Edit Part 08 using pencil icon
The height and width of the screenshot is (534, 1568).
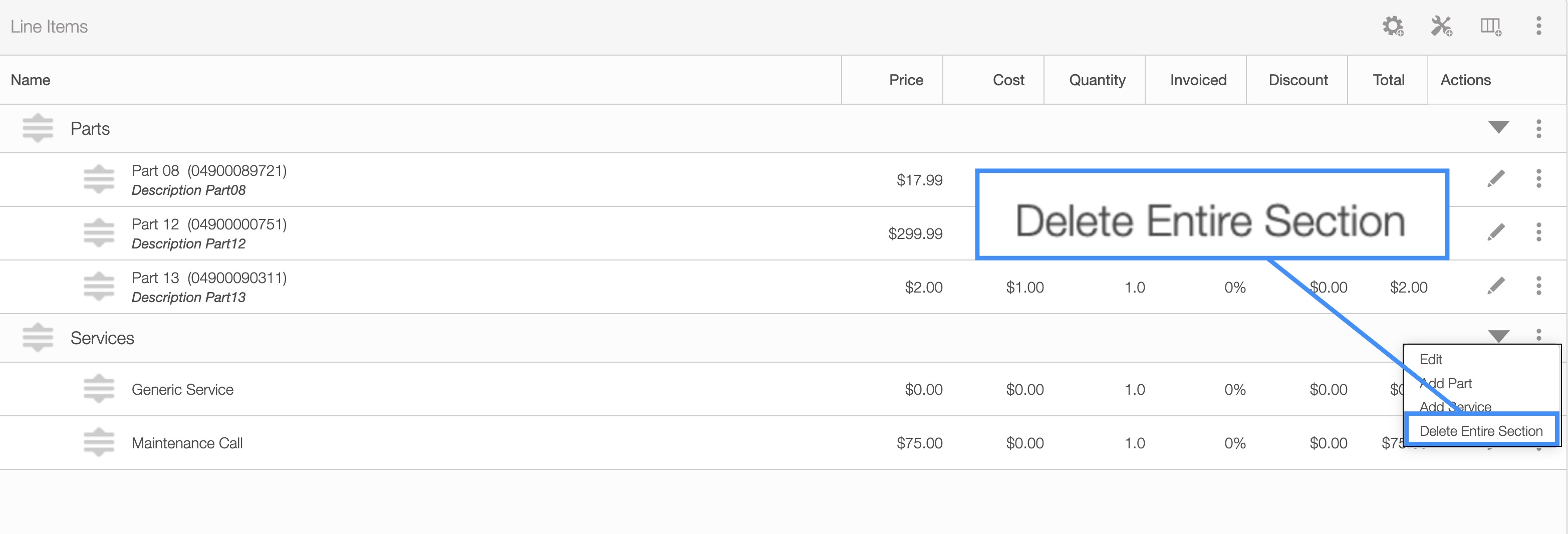pyautogui.click(x=1496, y=179)
